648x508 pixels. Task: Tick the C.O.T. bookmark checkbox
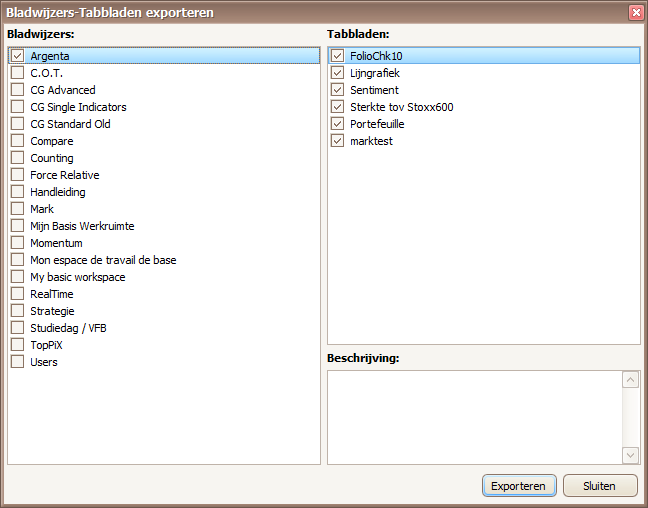tap(17, 73)
